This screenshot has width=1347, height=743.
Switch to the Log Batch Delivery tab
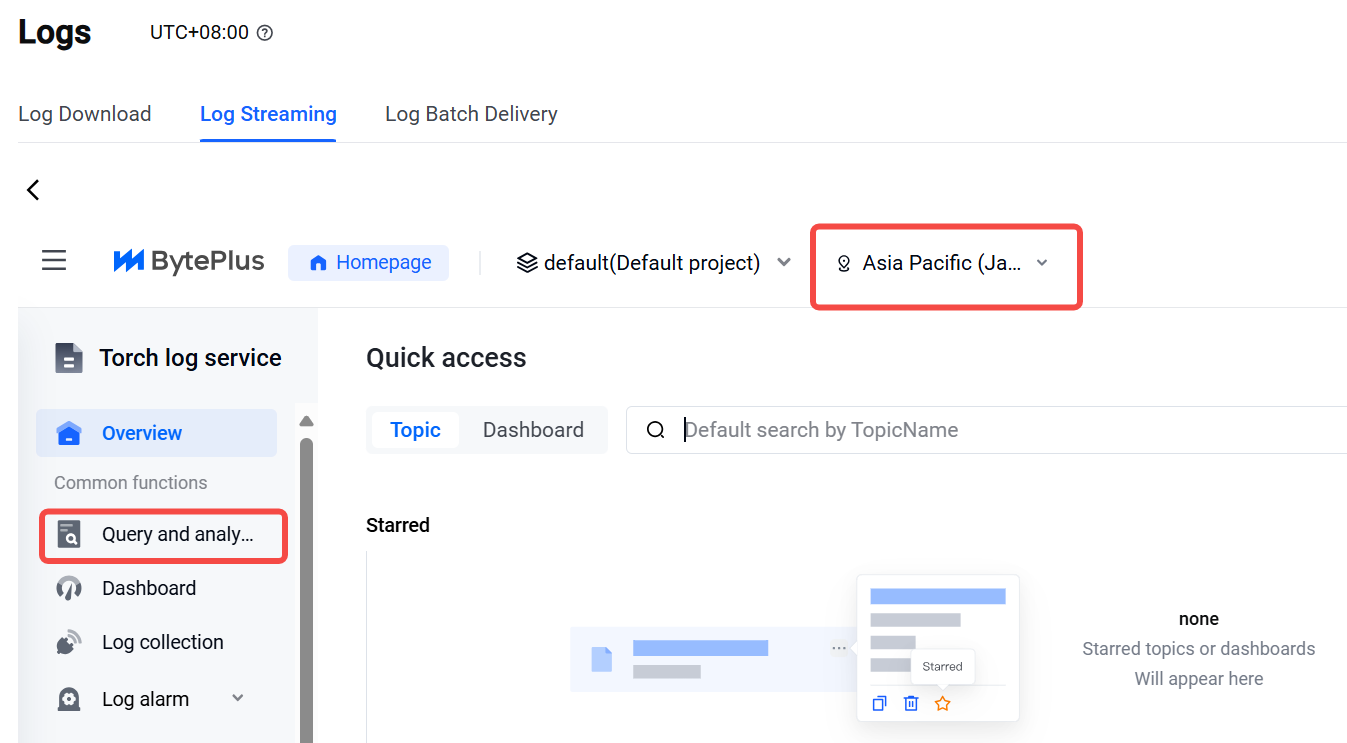point(471,114)
